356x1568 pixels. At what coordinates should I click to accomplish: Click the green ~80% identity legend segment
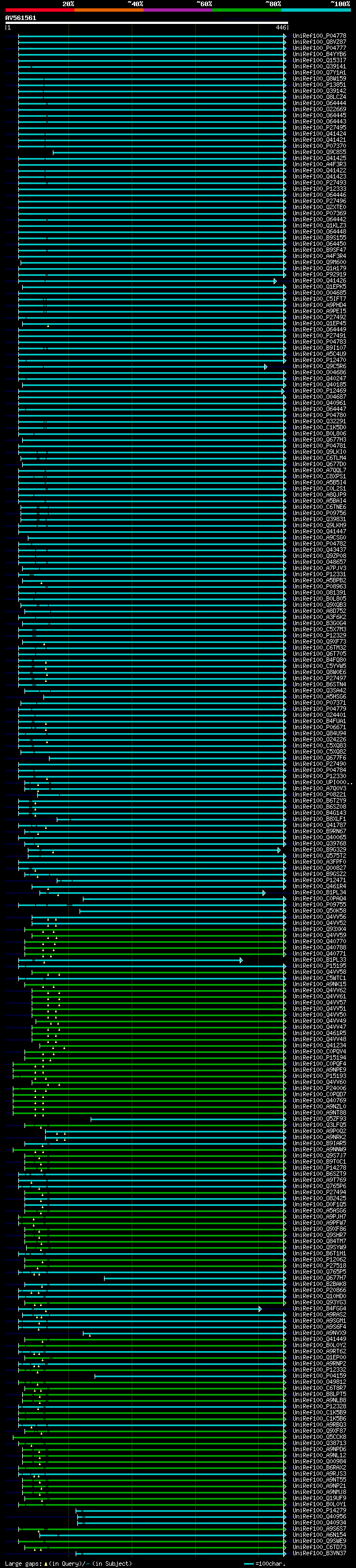click(247, 10)
